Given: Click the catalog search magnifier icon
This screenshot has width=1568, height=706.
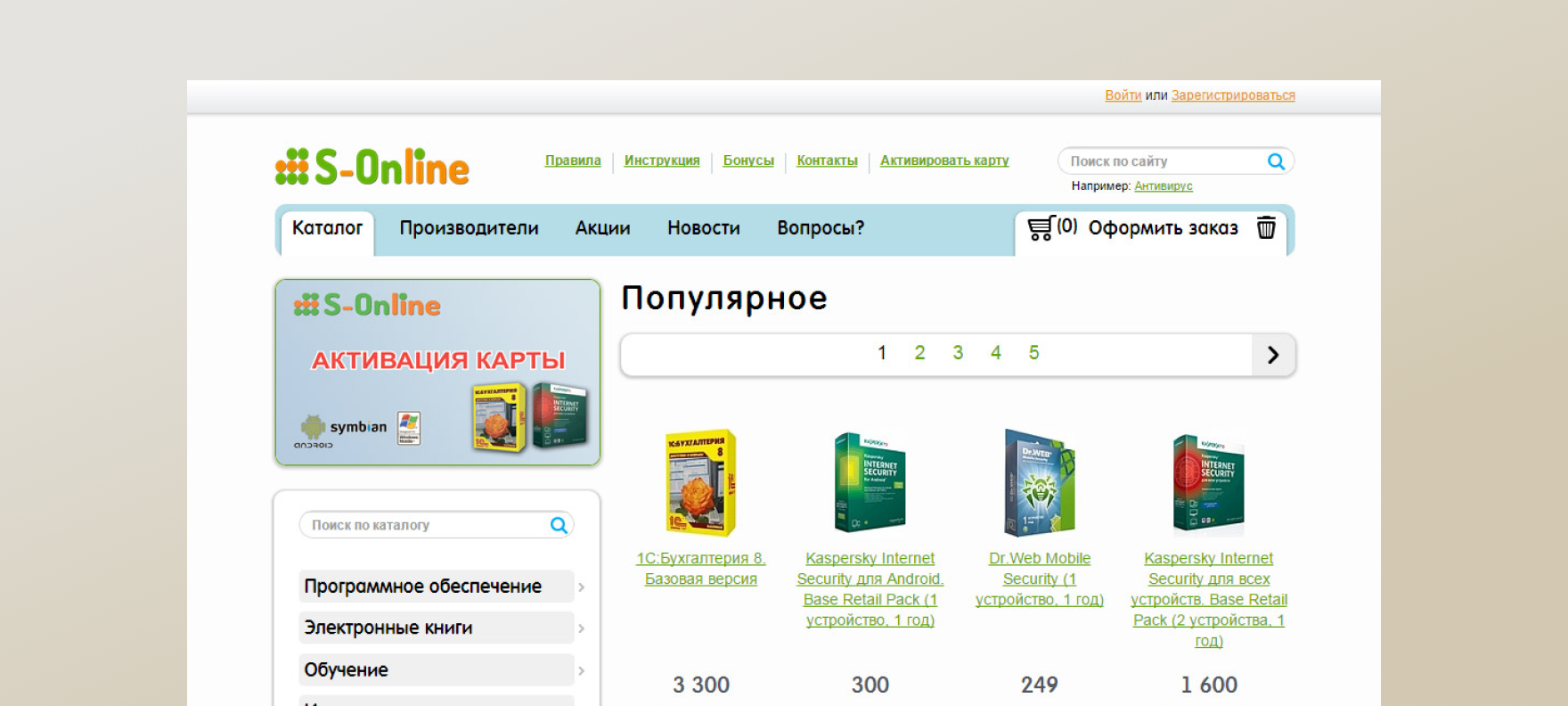Looking at the screenshot, I should pos(559,525).
